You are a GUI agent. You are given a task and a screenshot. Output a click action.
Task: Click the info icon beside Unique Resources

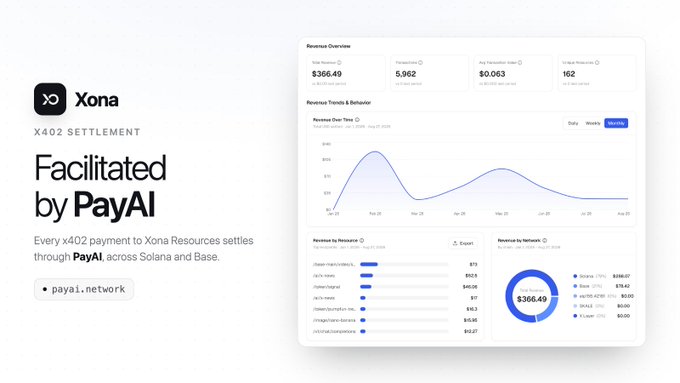point(597,62)
